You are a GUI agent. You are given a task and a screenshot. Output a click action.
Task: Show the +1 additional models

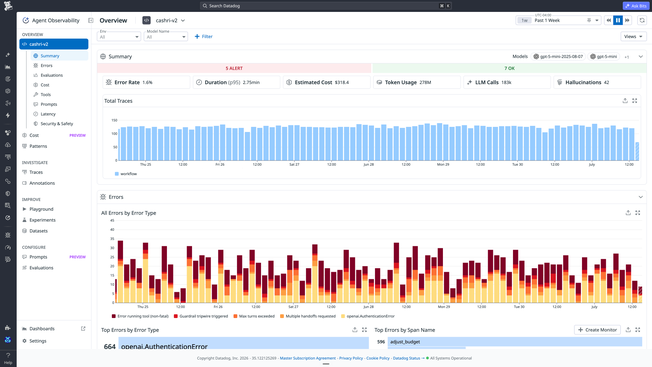627,57
